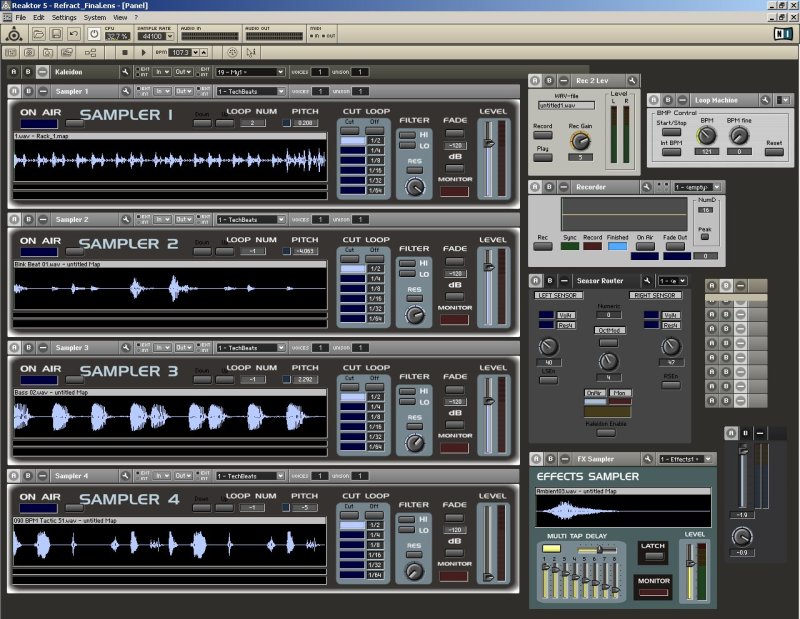Open the Settings menu
The height and width of the screenshot is (619, 800).
(x=64, y=17)
